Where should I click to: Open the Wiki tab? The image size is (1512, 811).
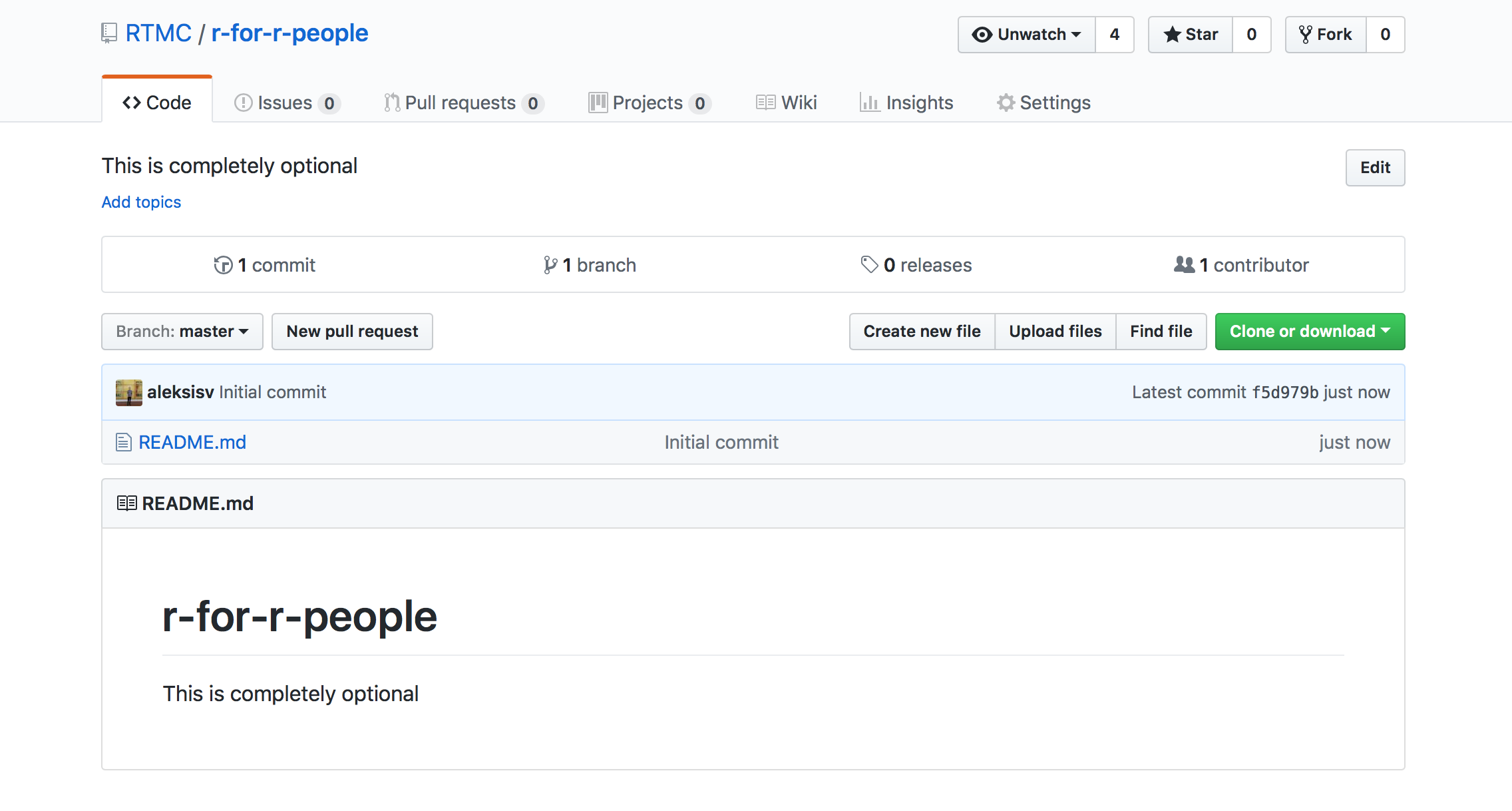point(787,103)
